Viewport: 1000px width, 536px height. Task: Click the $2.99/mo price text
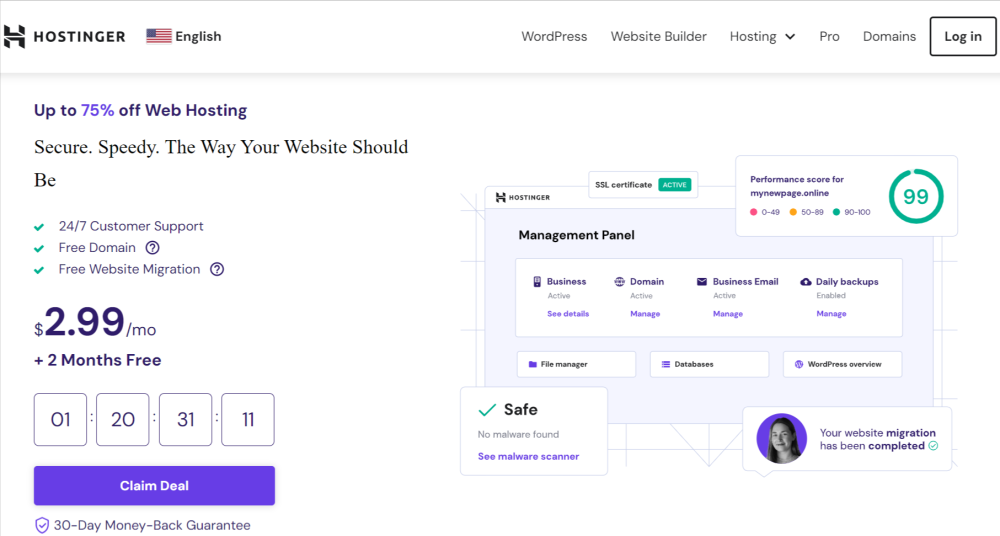pos(95,322)
